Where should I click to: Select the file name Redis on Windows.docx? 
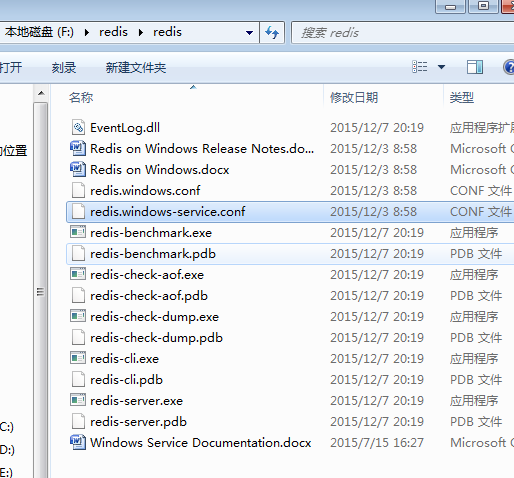[160, 170]
